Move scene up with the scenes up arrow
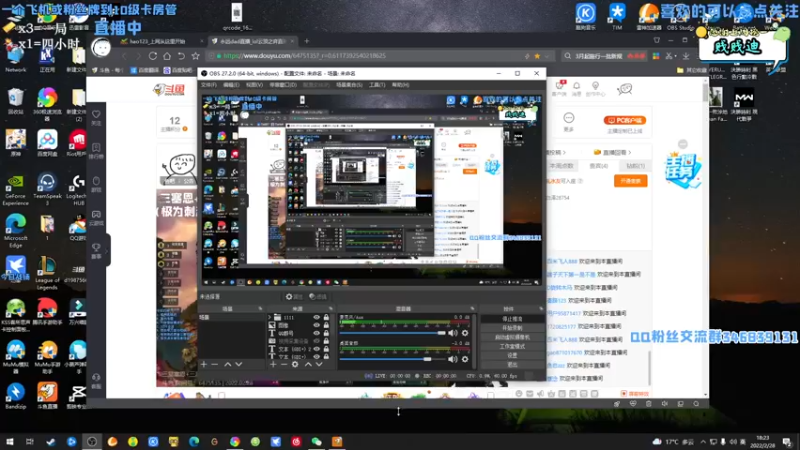 pyautogui.click(x=228, y=364)
